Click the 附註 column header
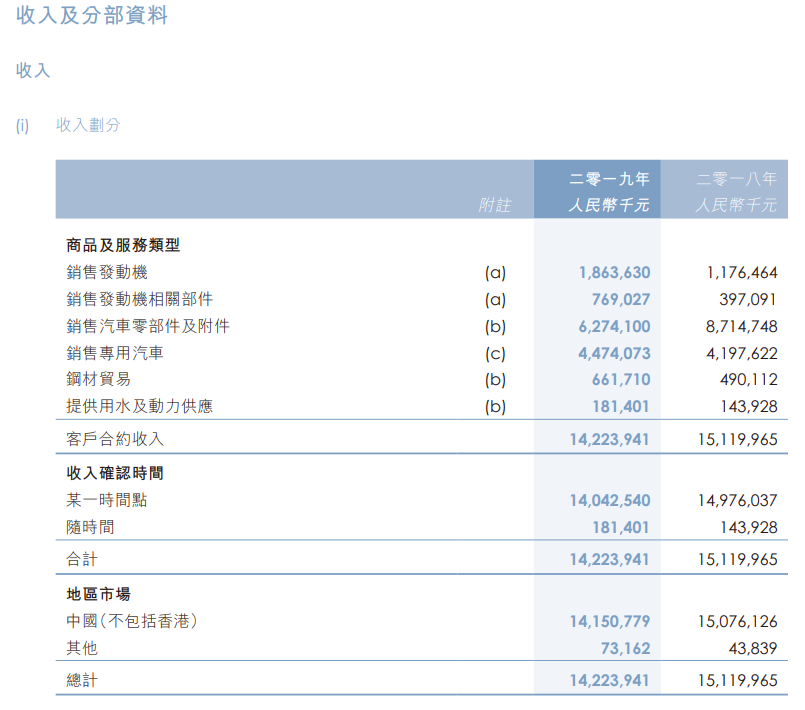Viewport: 805px width, 710px height. click(x=494, y=205)
